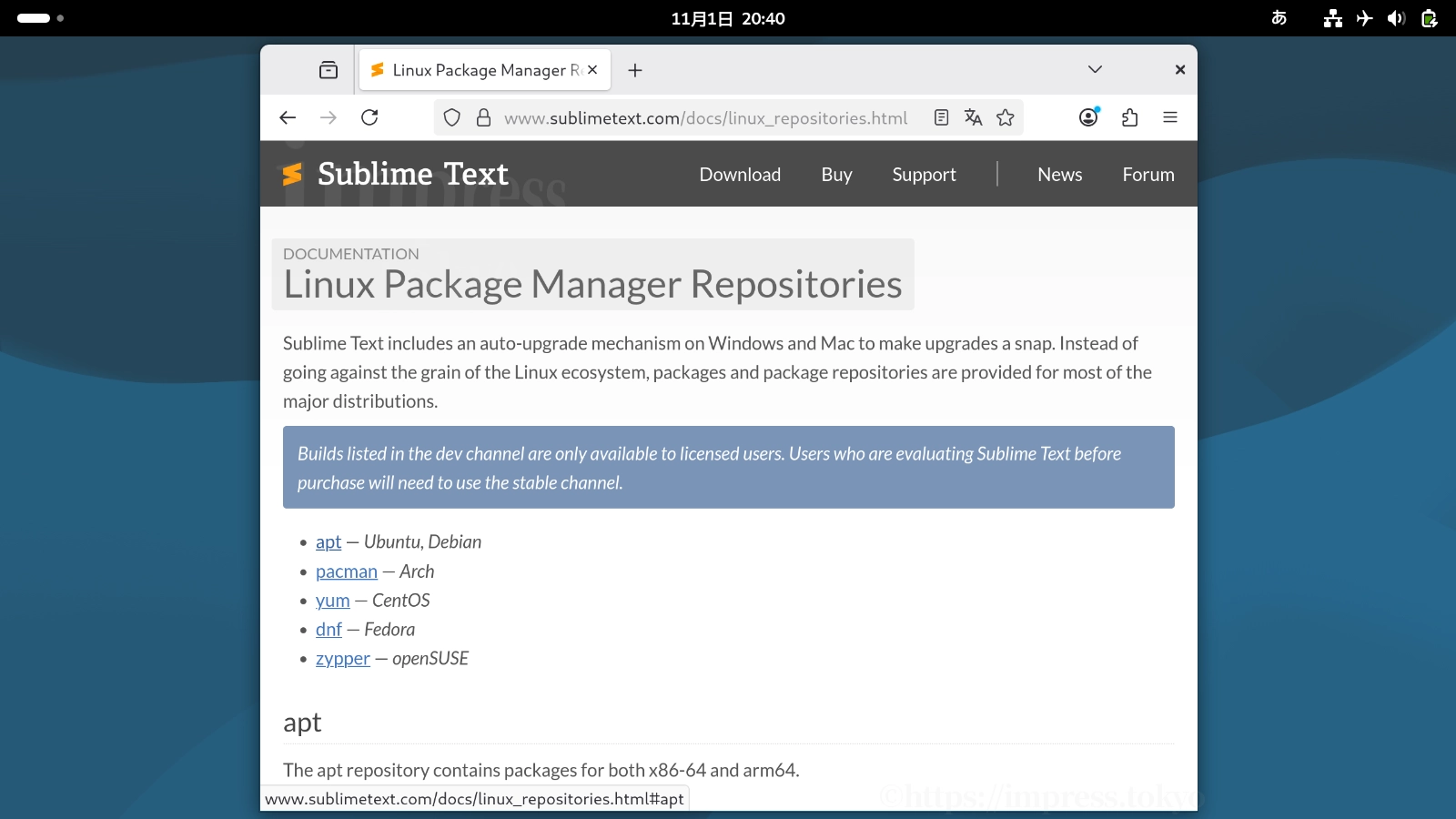1456x819 pixels.
Task: Toggle reader view in address bar
Action: 942,117
